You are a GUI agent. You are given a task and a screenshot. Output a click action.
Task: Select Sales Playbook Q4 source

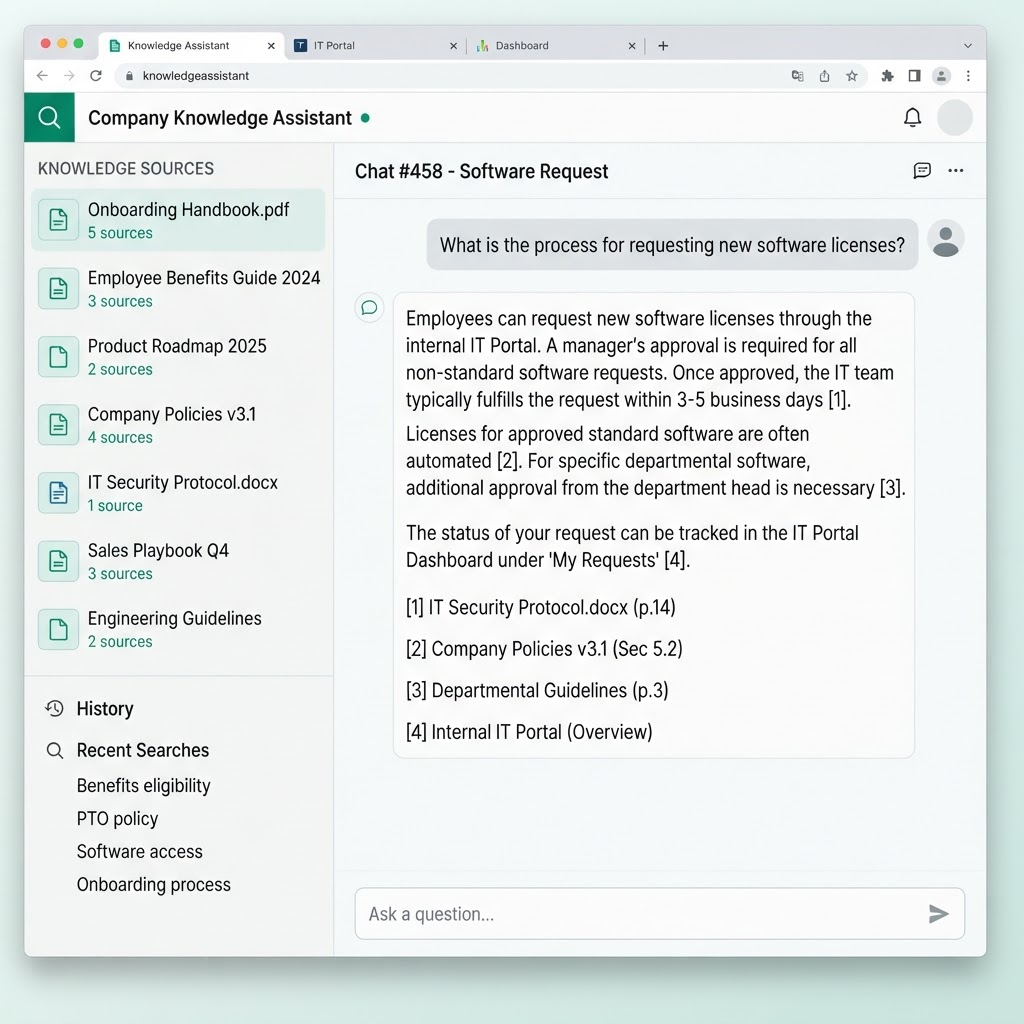(178, 561)
